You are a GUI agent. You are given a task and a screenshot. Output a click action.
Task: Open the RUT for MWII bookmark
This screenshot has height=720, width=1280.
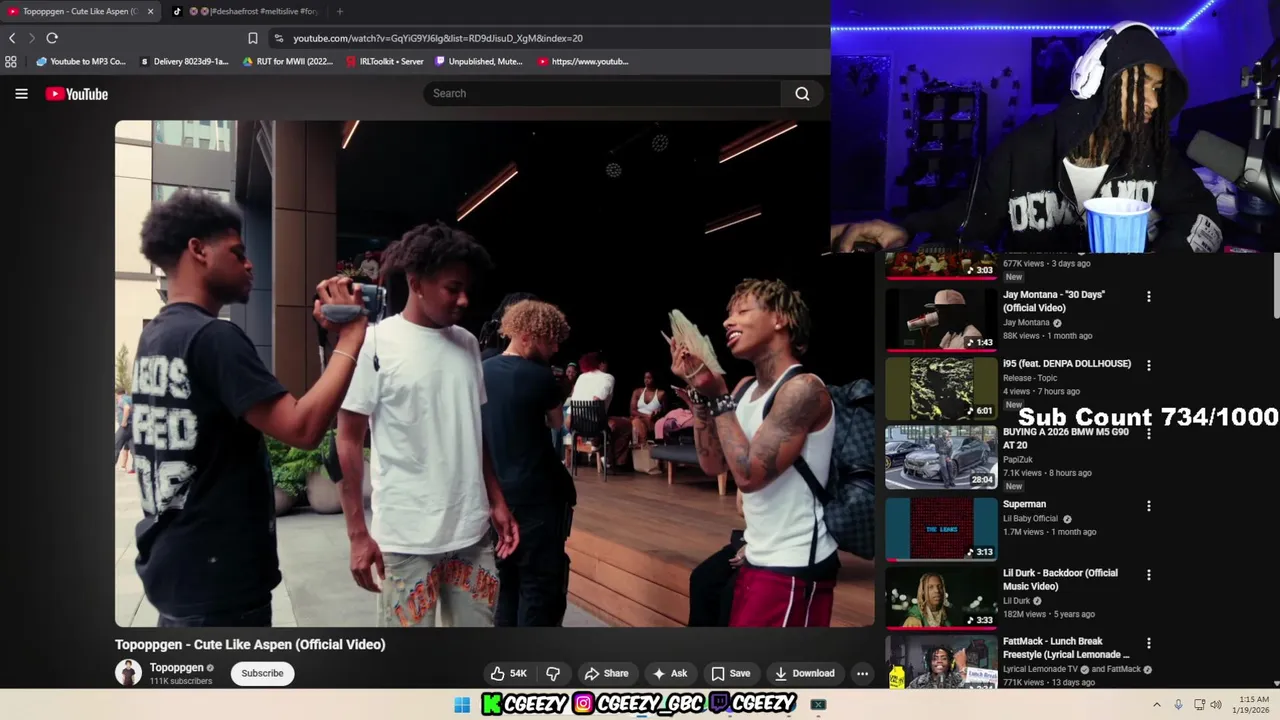point(288,61)
